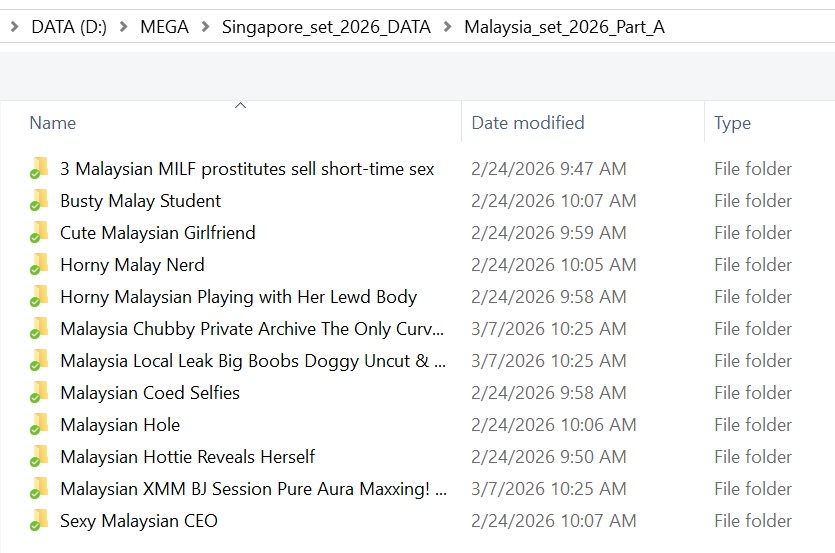Click folder icon for Malaysia Chubby Private Archive
The image size is (835, 553).
(x=39, y=328)
